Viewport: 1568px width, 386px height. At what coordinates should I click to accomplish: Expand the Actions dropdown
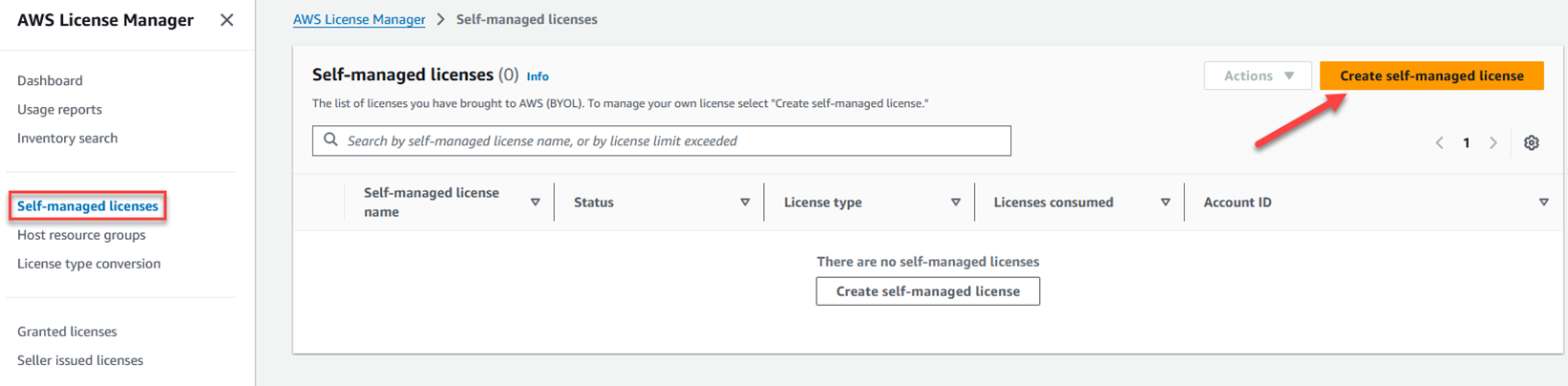[1257, 75]
